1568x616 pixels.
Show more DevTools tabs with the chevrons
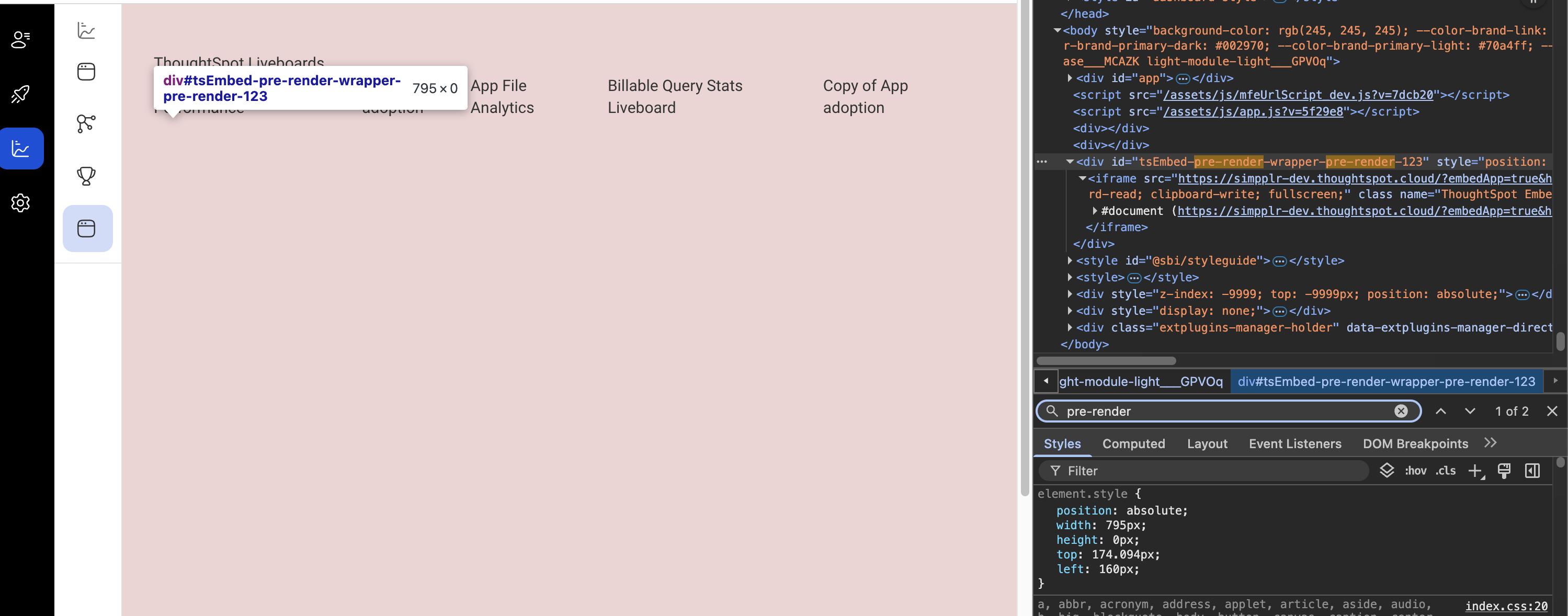1490,443
